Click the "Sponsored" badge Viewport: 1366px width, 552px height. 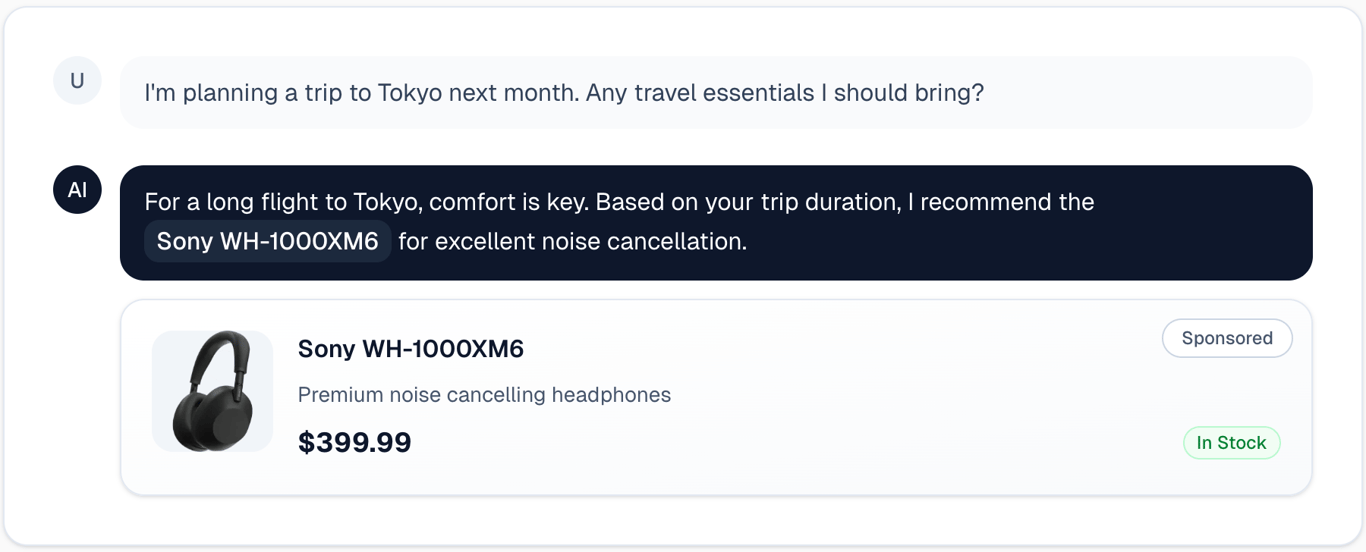pos(1226,338)
